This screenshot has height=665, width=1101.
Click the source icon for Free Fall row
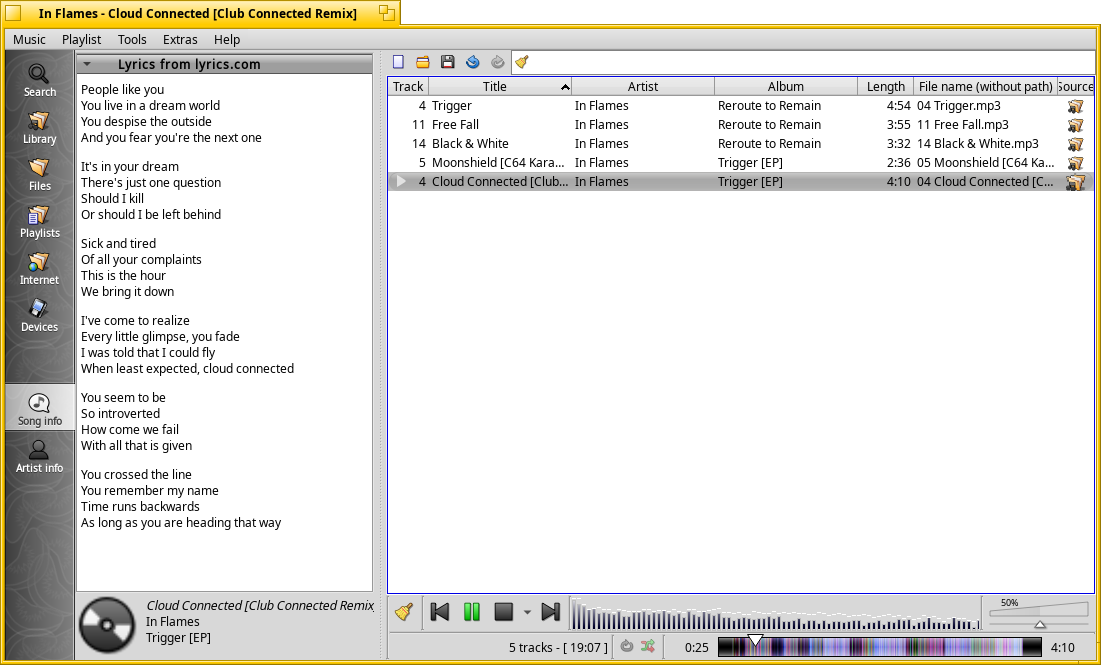1075,125
